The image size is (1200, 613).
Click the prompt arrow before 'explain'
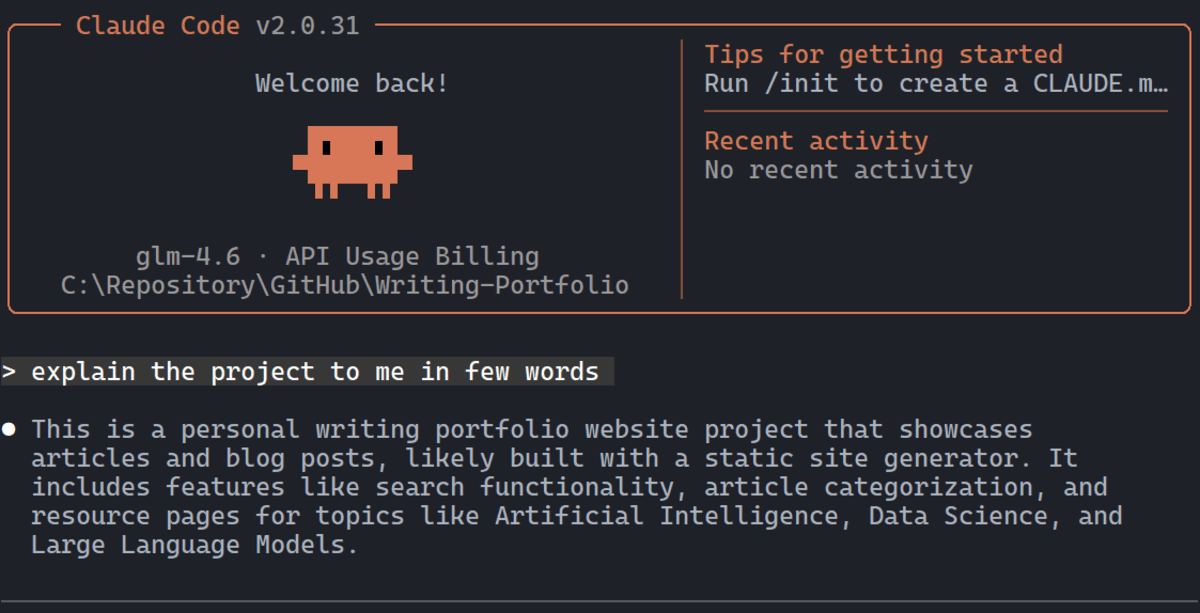(9, 372)
